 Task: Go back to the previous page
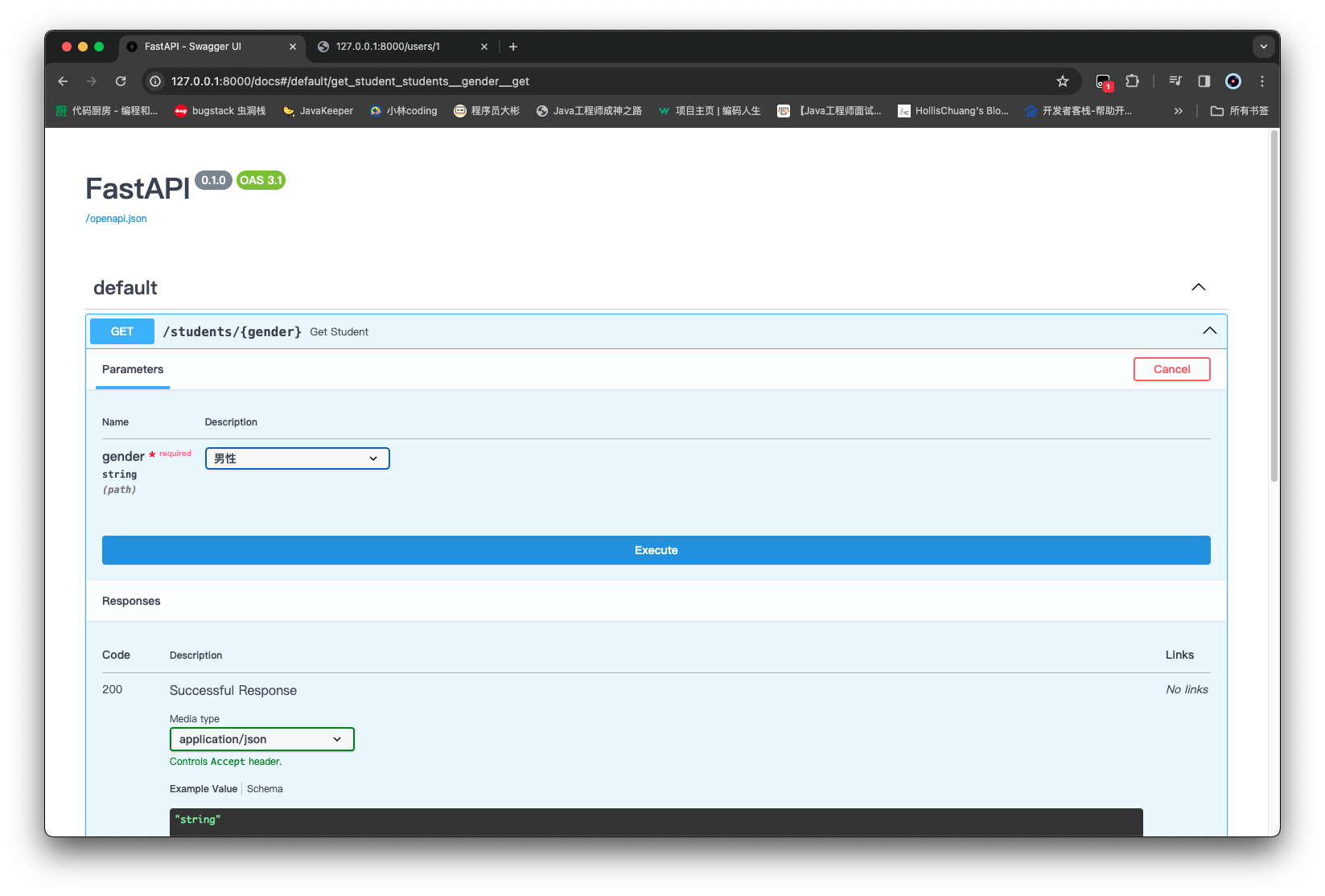pyautogui.click(x=63, y=81)
